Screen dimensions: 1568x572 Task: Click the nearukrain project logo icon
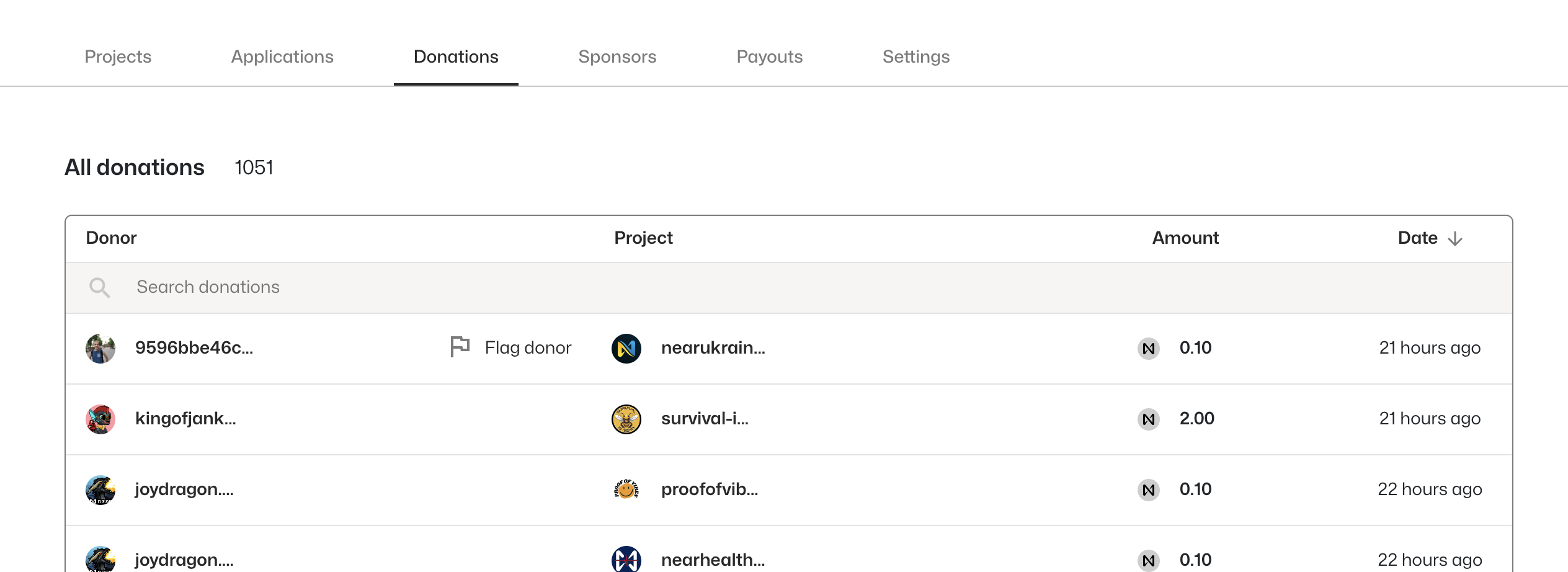tap(626, 348)
